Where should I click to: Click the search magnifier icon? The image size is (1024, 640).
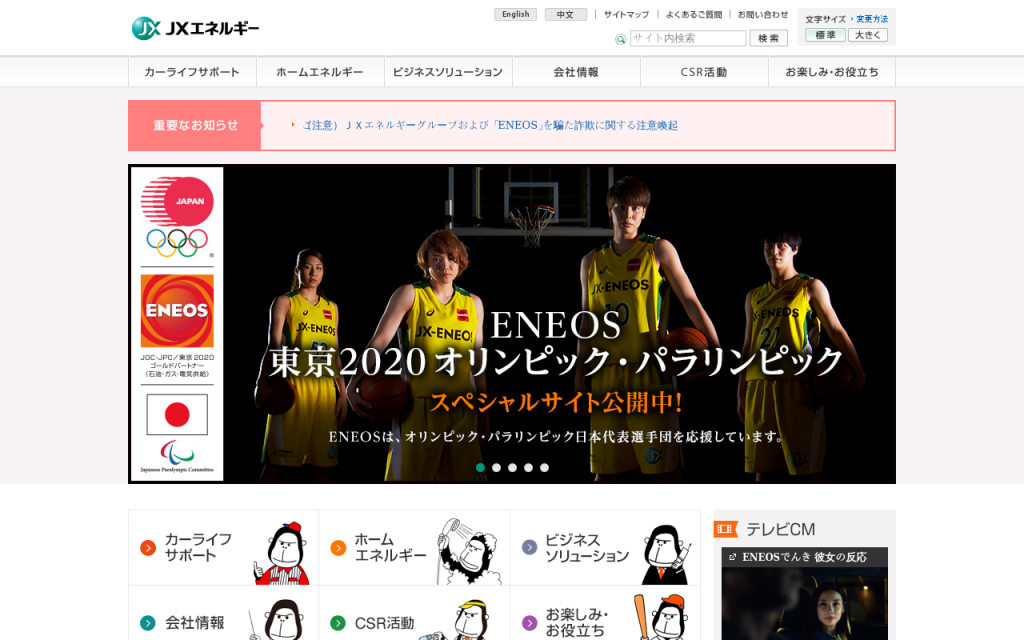point(620,39)
